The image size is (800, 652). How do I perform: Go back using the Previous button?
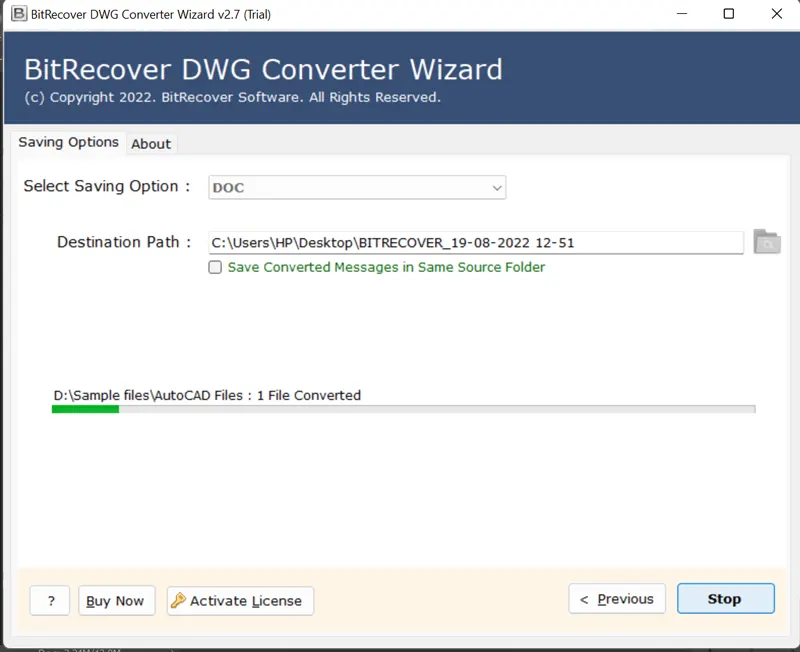(617, 598)
